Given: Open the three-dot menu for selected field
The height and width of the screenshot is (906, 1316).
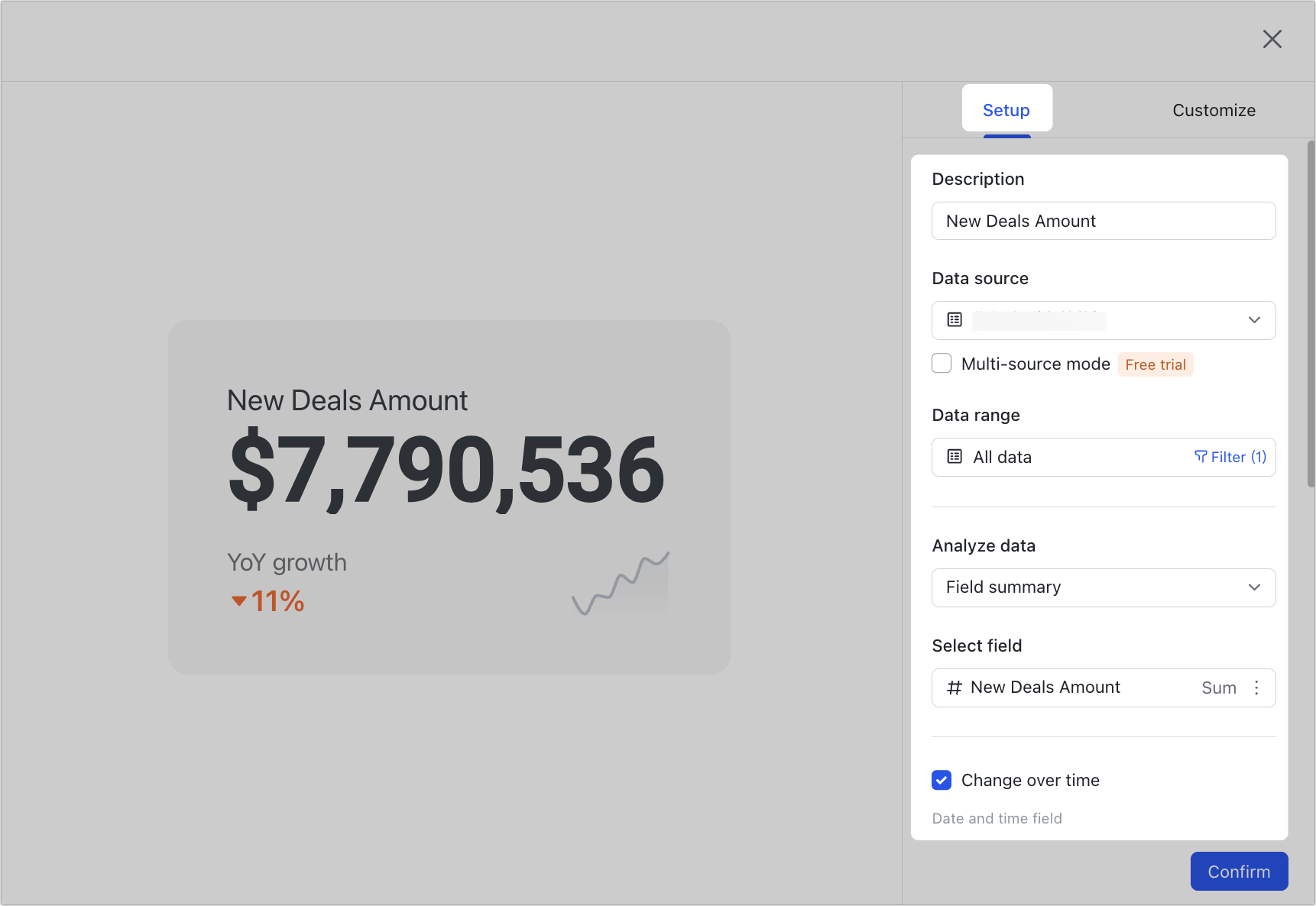Looking at the screenshot, I should point(1257,688).
